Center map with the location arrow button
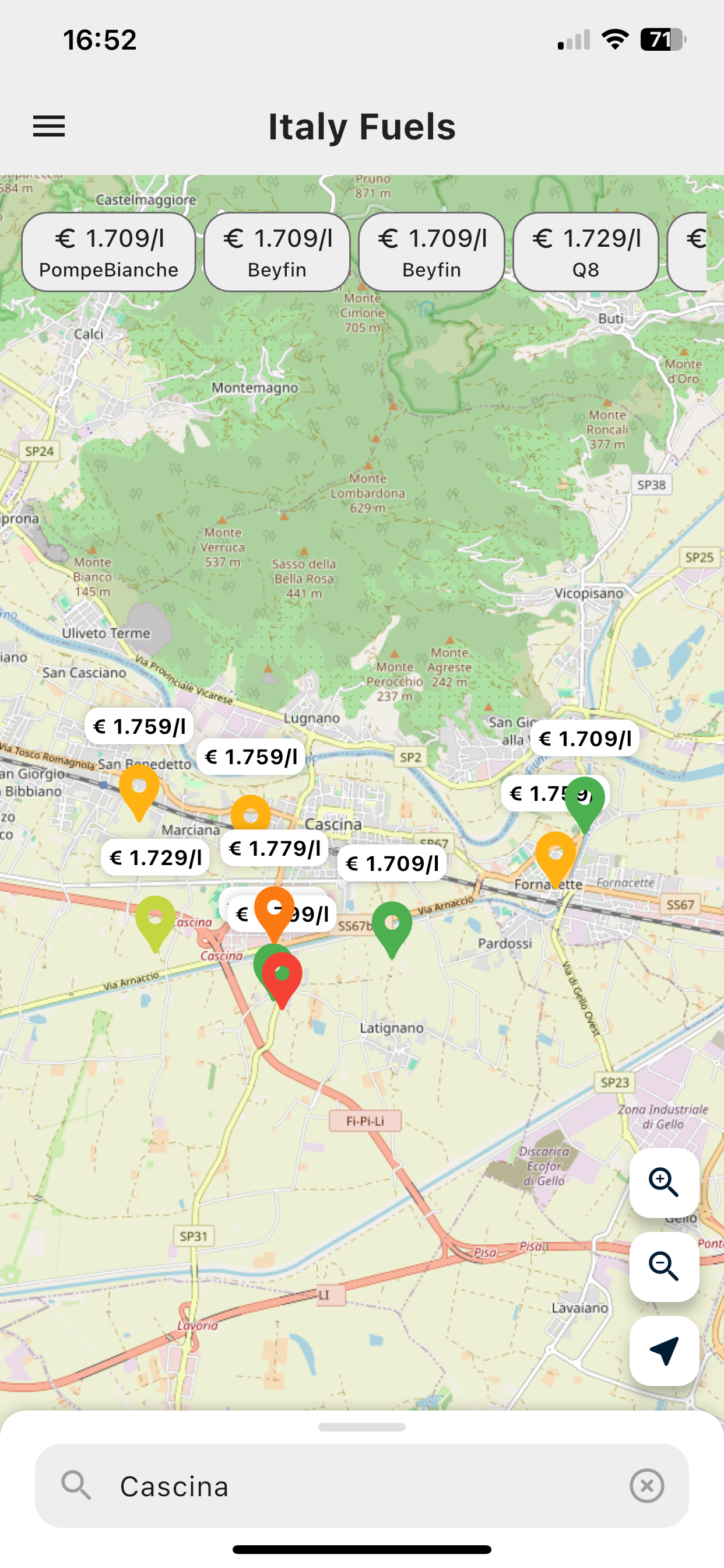724x1568 pixels. [x=664, y=1350]
